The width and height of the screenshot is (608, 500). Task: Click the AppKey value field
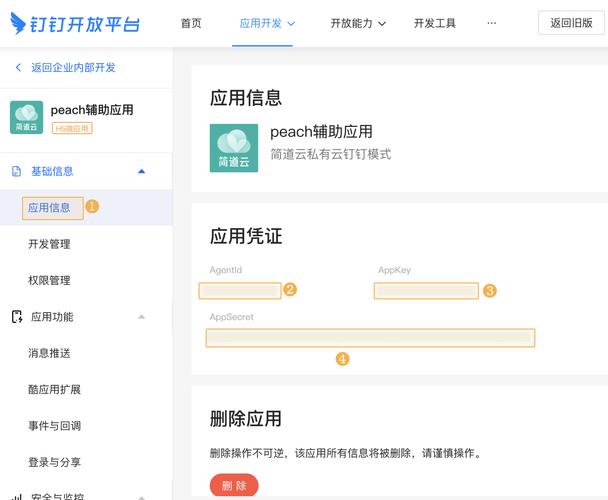coord(426,291)
